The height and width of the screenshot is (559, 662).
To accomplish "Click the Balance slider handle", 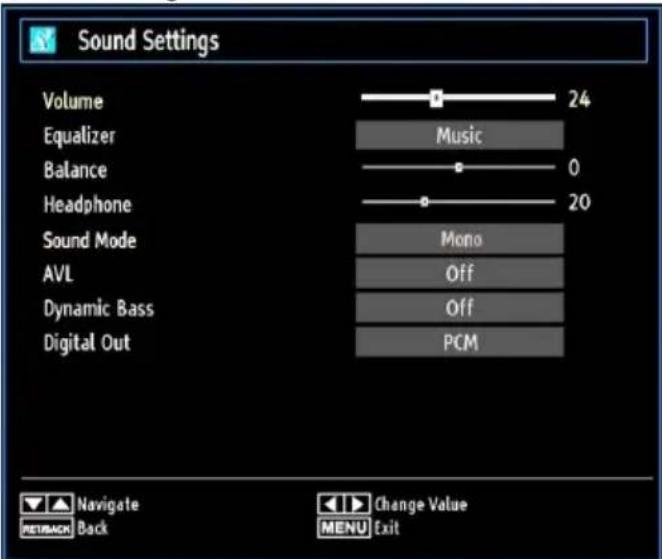I will tap(459, 168).
